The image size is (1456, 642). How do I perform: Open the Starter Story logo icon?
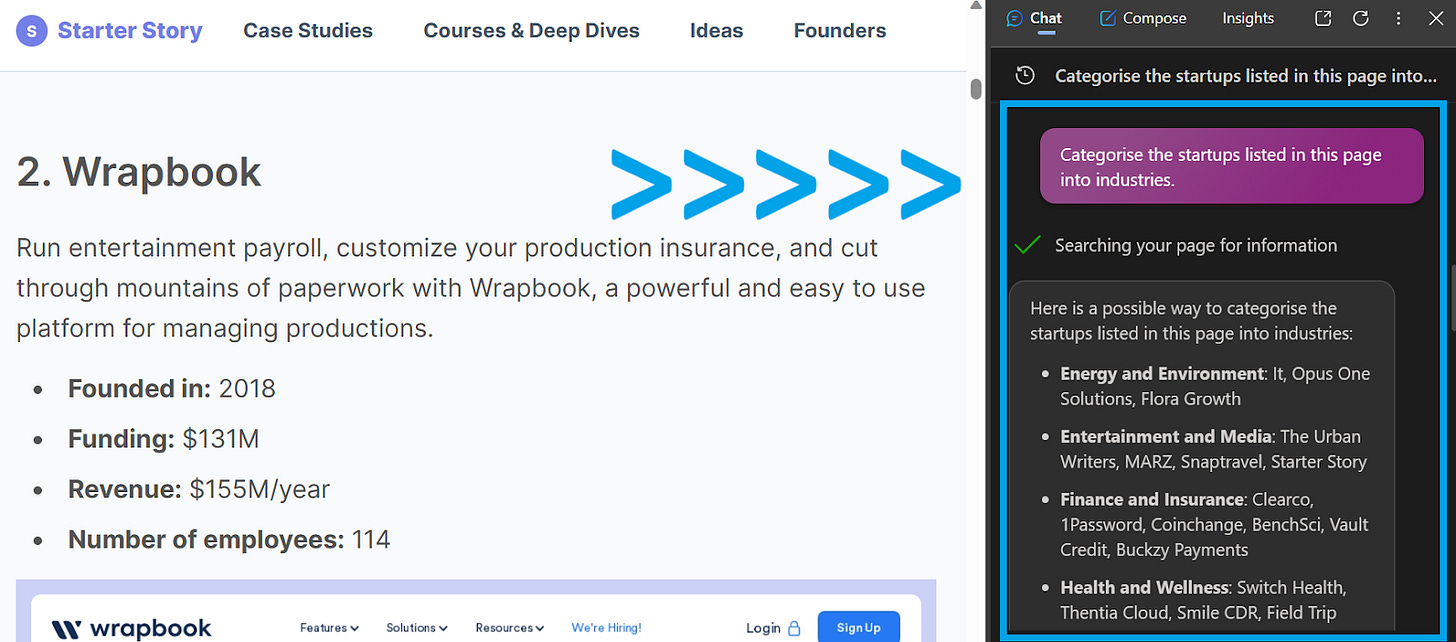point(32,31)
